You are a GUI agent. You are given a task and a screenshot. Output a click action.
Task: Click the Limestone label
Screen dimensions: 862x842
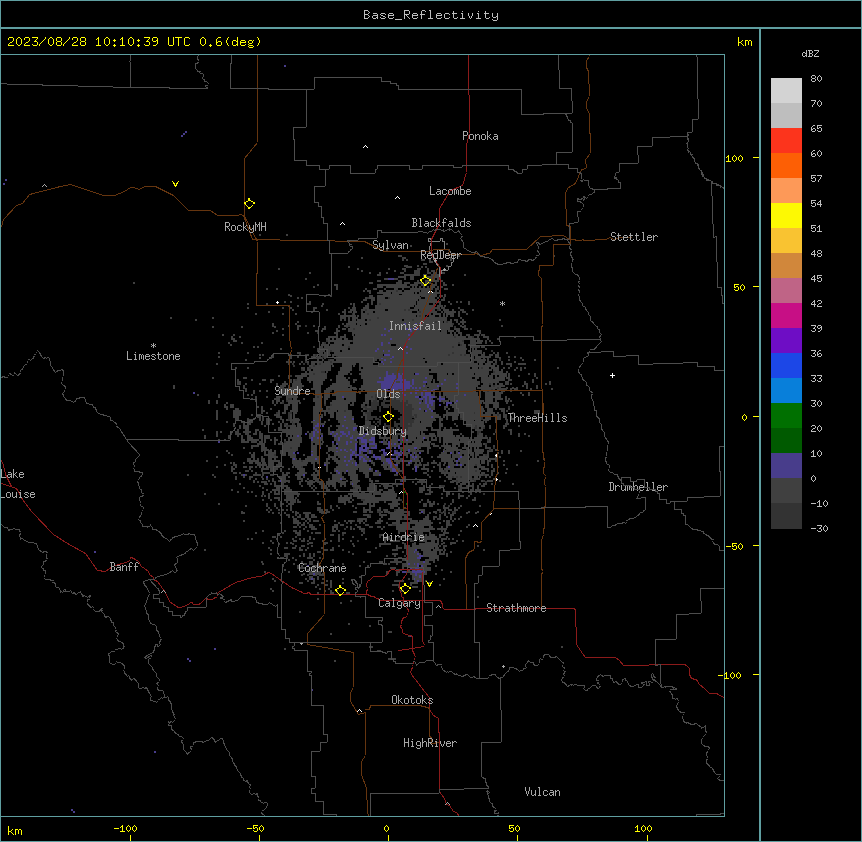[x=153, y=356]
